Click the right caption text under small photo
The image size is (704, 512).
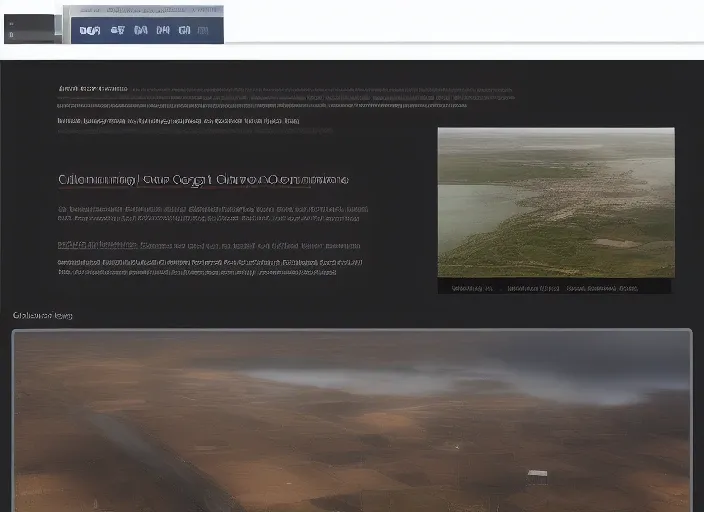pos(601,288)
